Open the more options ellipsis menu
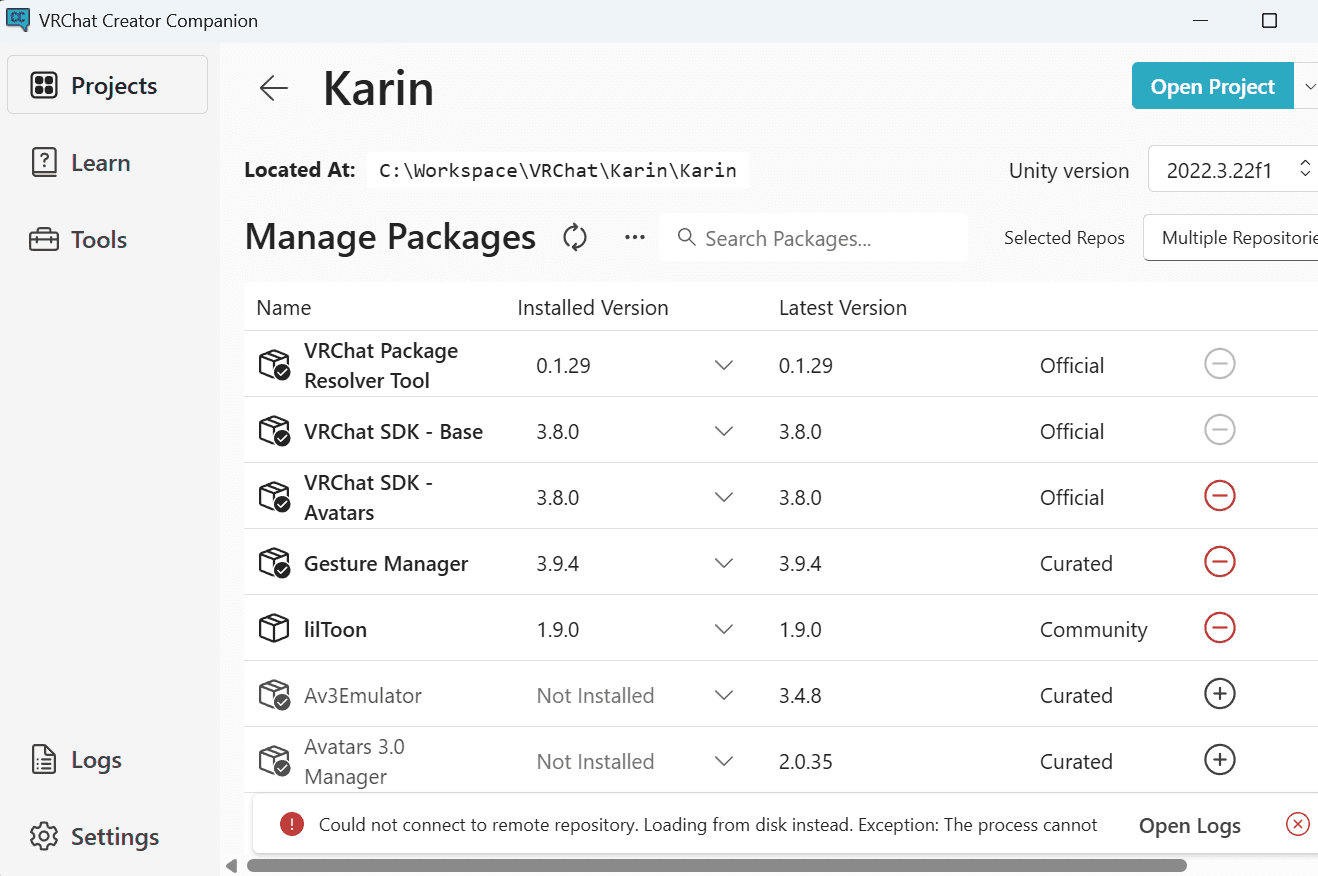Screen dimensions: 1318x876 [634, 238]
